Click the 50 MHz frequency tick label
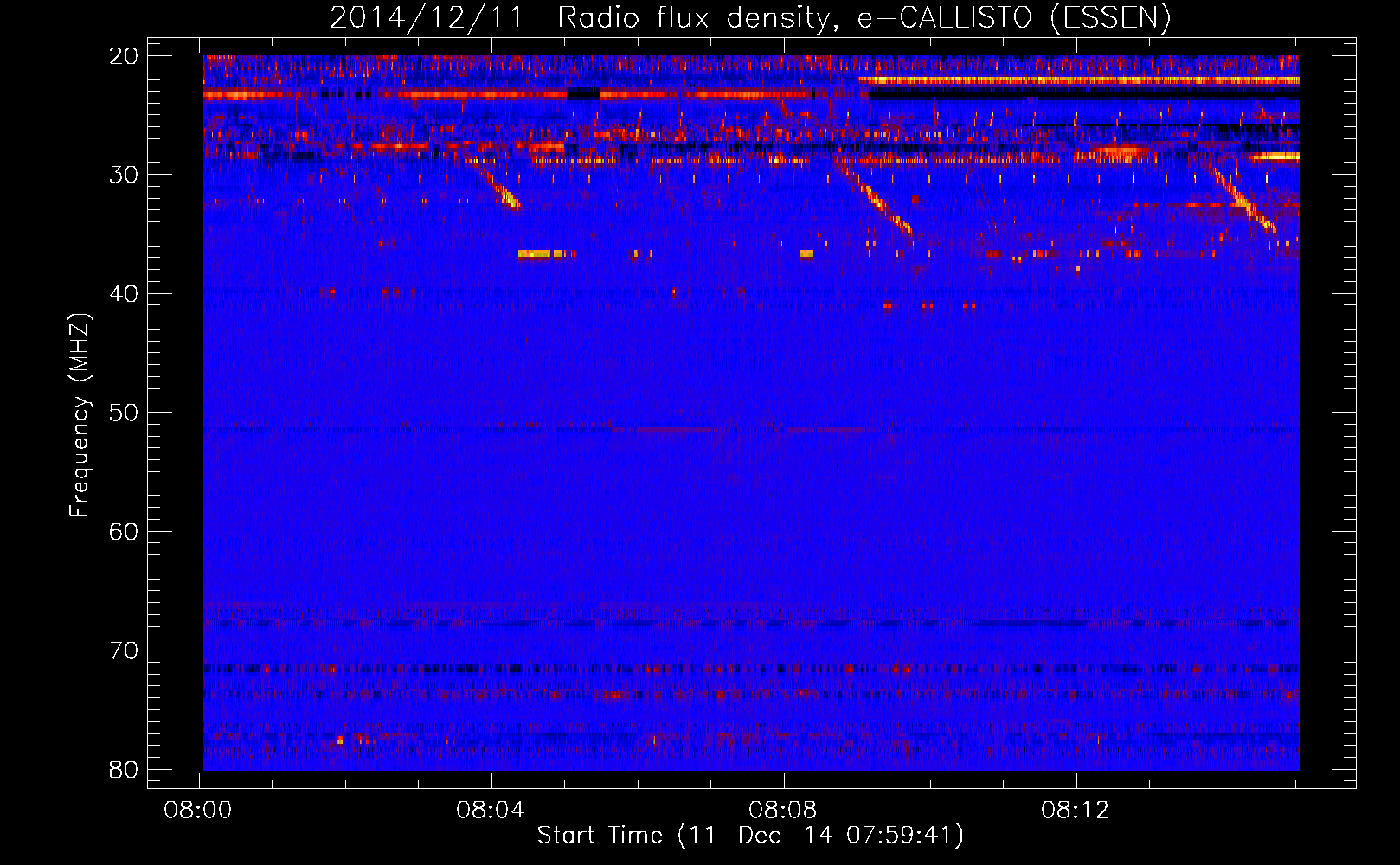The height and width of the screenshot is (865, 1400). pyautogui.click(x=124, y=413)
